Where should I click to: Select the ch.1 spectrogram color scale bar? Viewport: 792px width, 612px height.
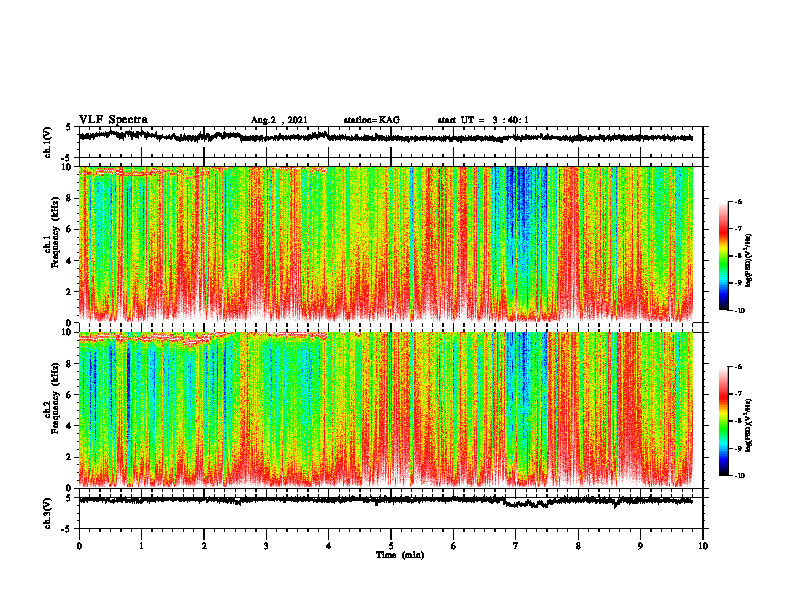pyautogui.click(x=723, y=256)
